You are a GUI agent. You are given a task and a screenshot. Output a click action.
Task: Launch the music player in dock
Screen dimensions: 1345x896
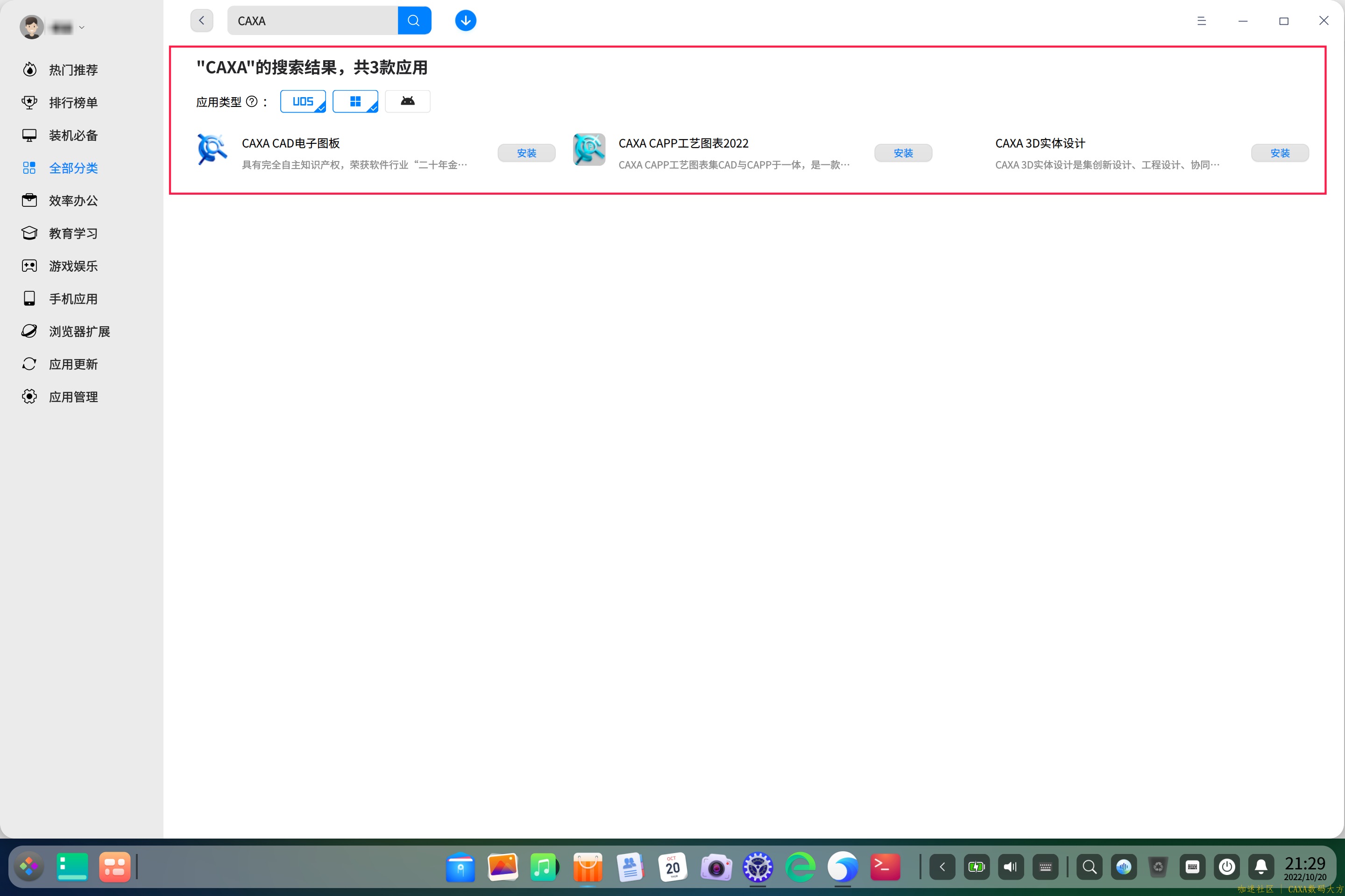pos(545,868)
